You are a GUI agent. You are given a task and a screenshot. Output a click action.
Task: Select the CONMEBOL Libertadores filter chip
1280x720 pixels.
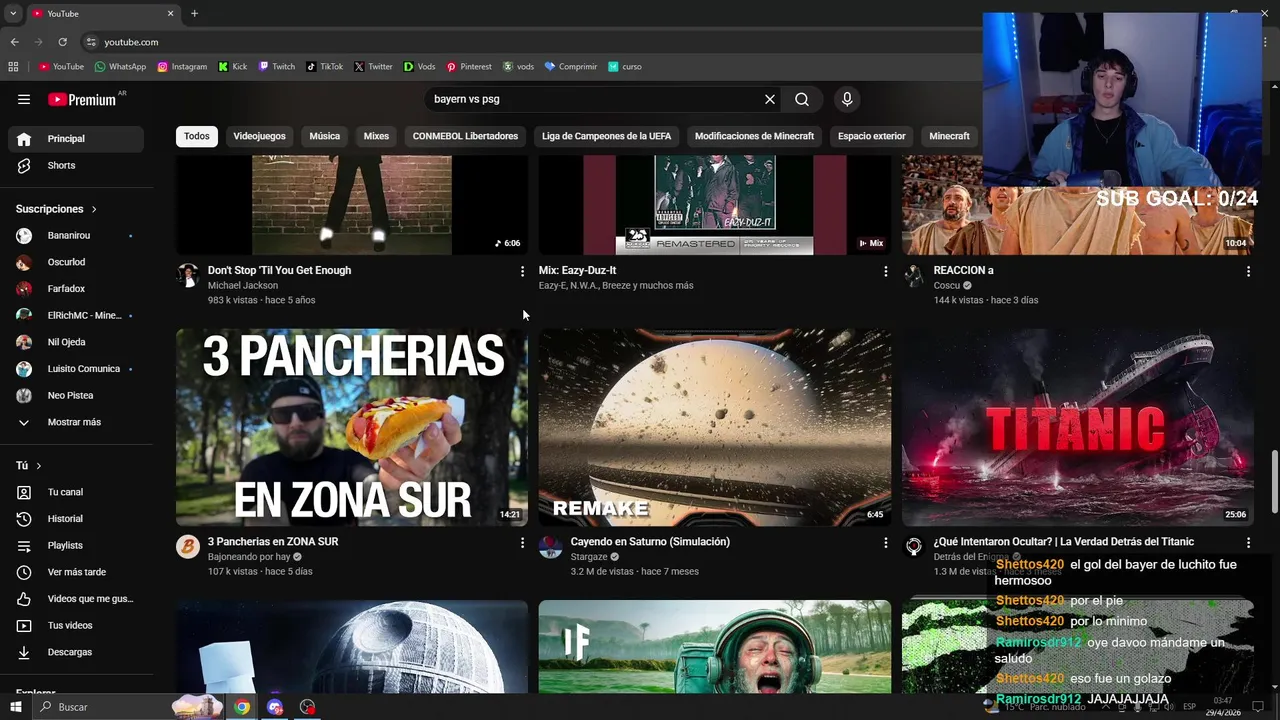pyautogui.click(x=465, y=136)
